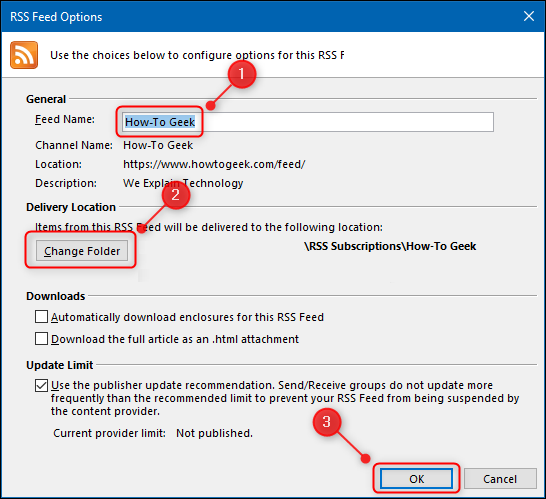
Task: Click the \RSS Subscriptions\How-To Geek delivery path
Action: tap(390, 246)
